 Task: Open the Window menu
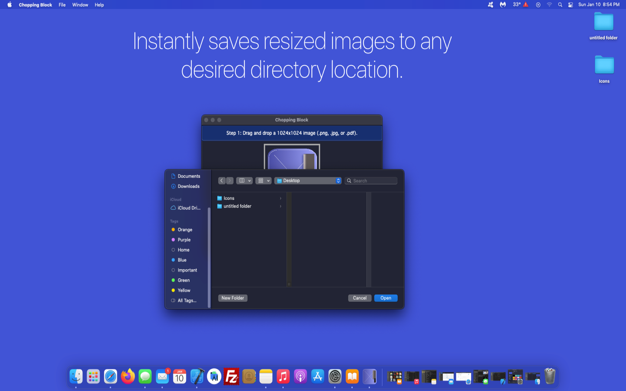click(x=80, y=5)
